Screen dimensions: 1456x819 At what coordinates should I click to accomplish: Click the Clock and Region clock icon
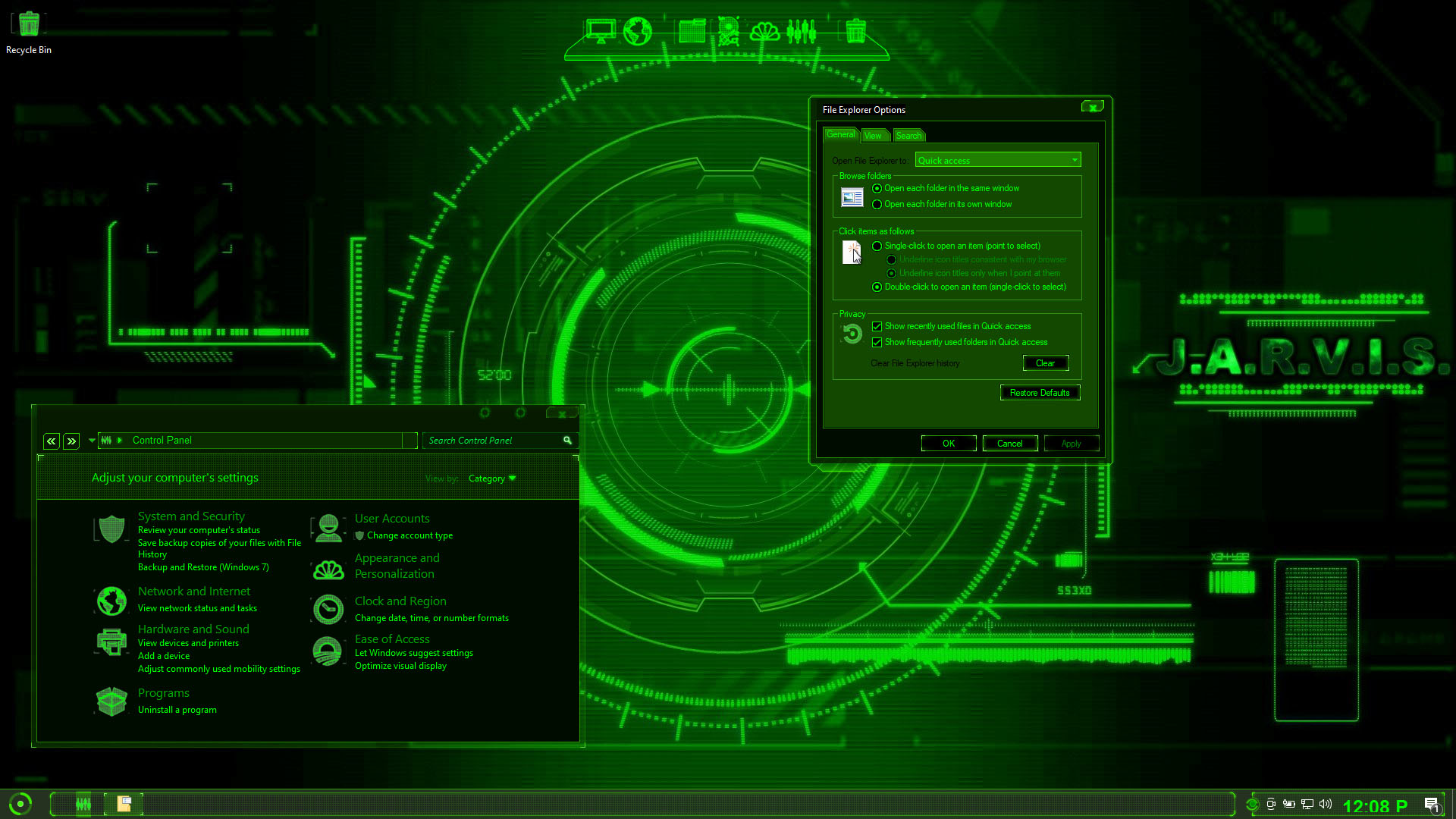pyautogui.click(x=328, y=609)
